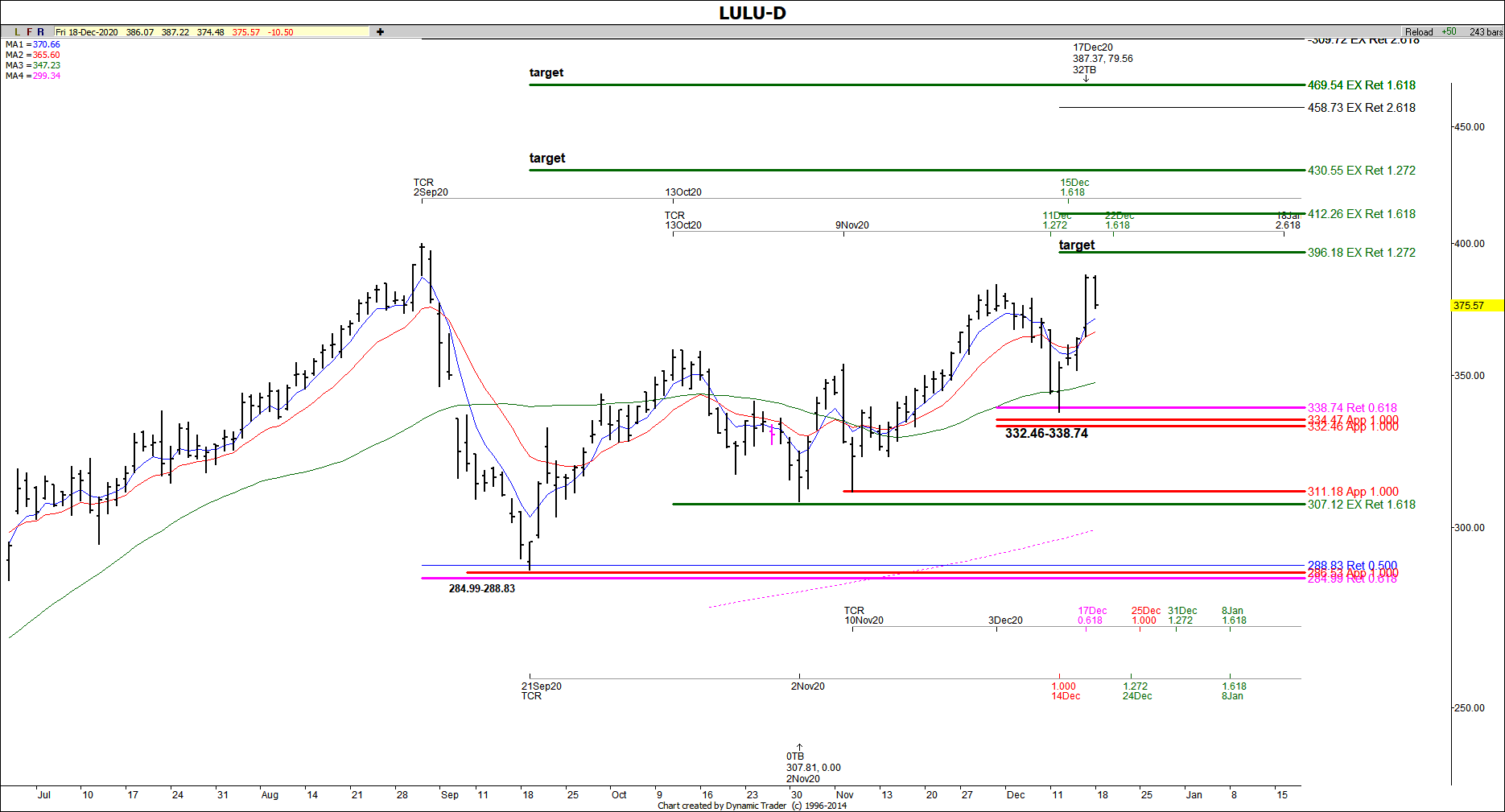
Task: Select the 469.54 EX Ret 1.618 label
Action: [1361, 85]
